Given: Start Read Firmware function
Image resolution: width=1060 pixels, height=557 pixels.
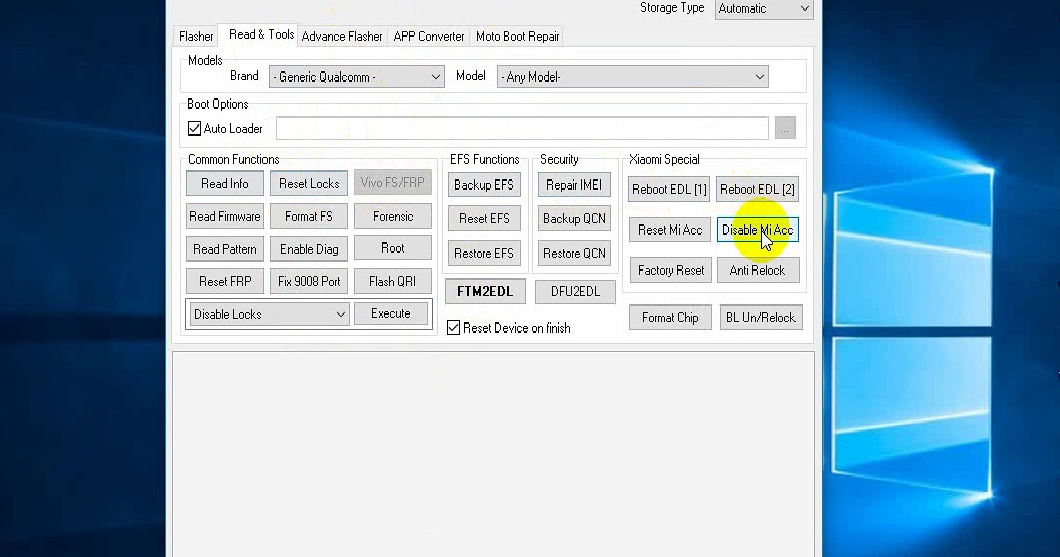Looking at the screenshot, I should (x=224, y=216).
